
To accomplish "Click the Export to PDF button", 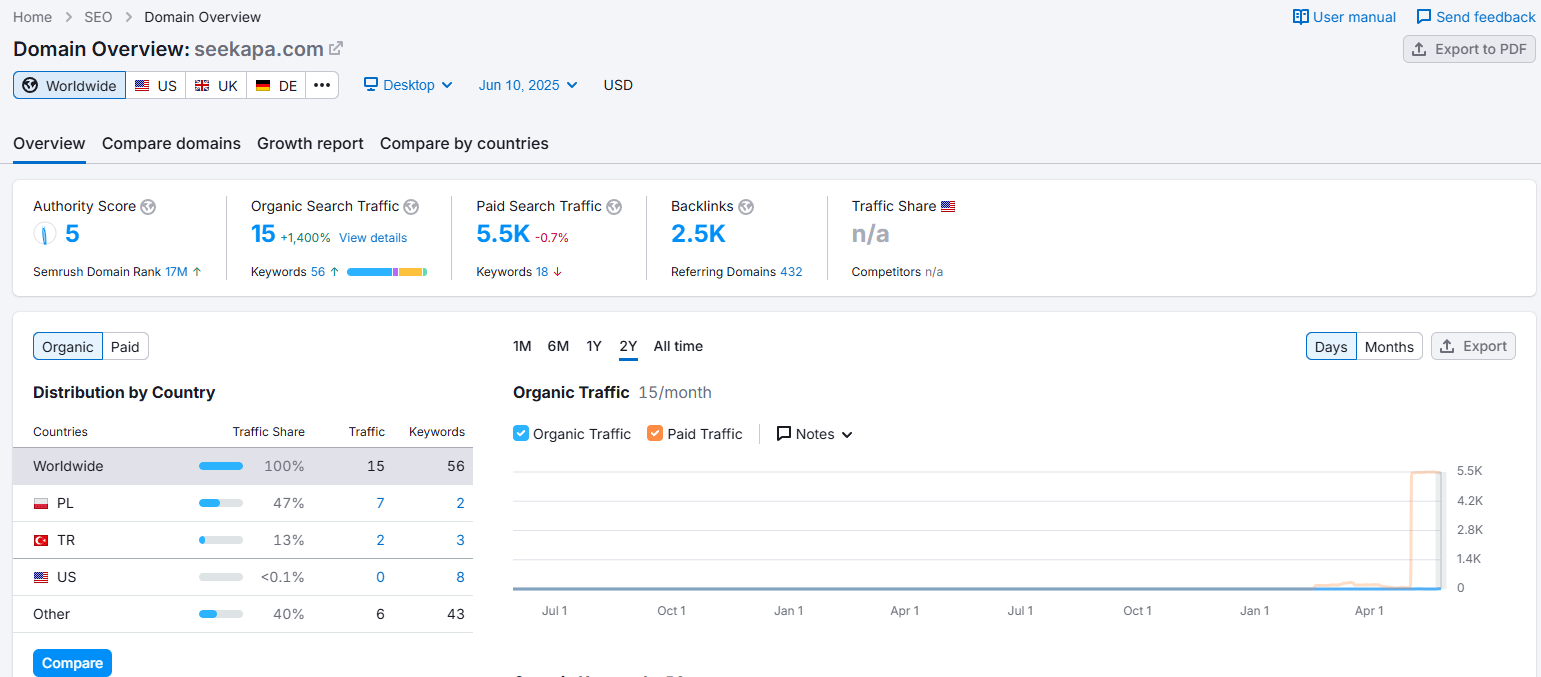I will 1469,49.
